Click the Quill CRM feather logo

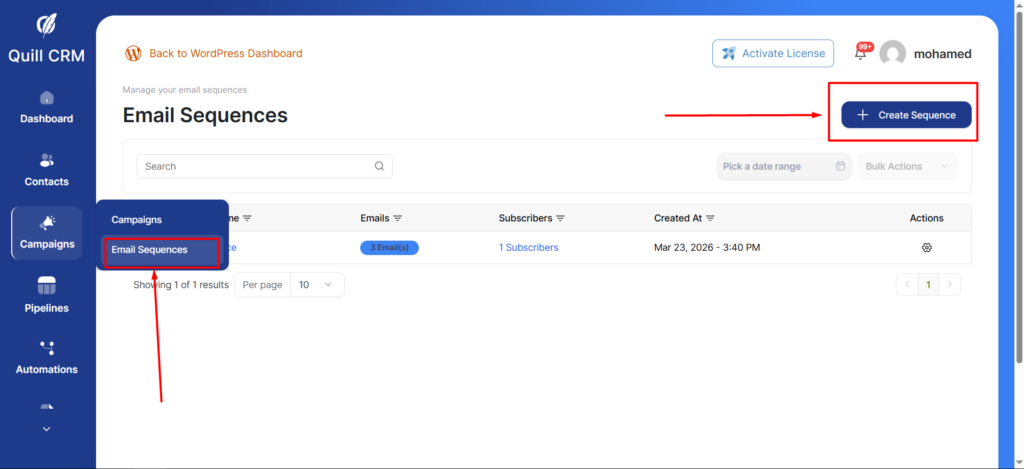pyautogui.click(x=46, y=25)
